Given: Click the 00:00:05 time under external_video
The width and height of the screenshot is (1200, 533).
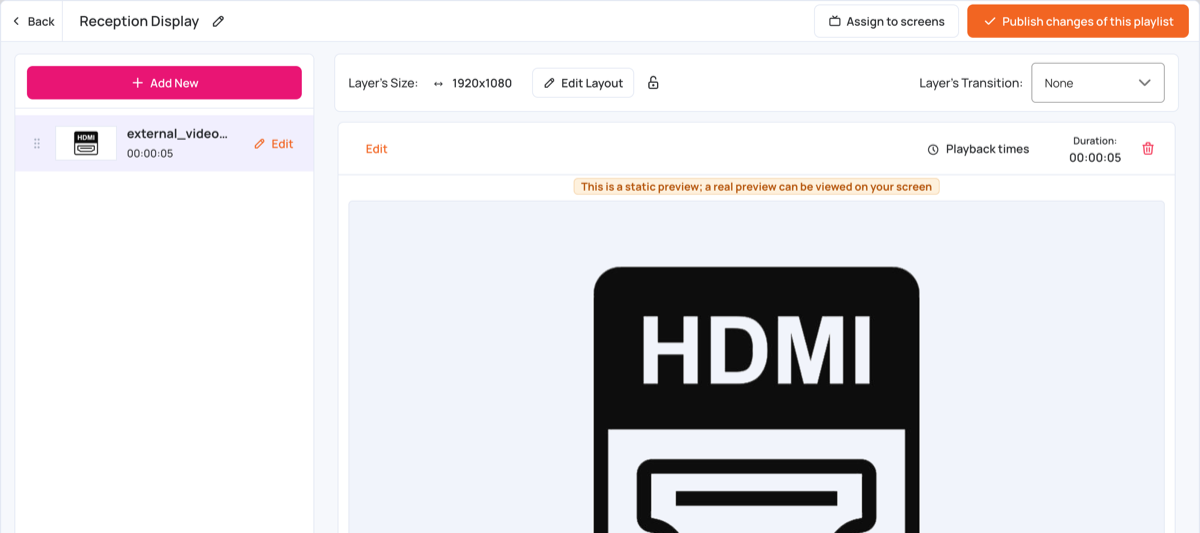Looking at the screenshot, I should (x=150, y=154).
